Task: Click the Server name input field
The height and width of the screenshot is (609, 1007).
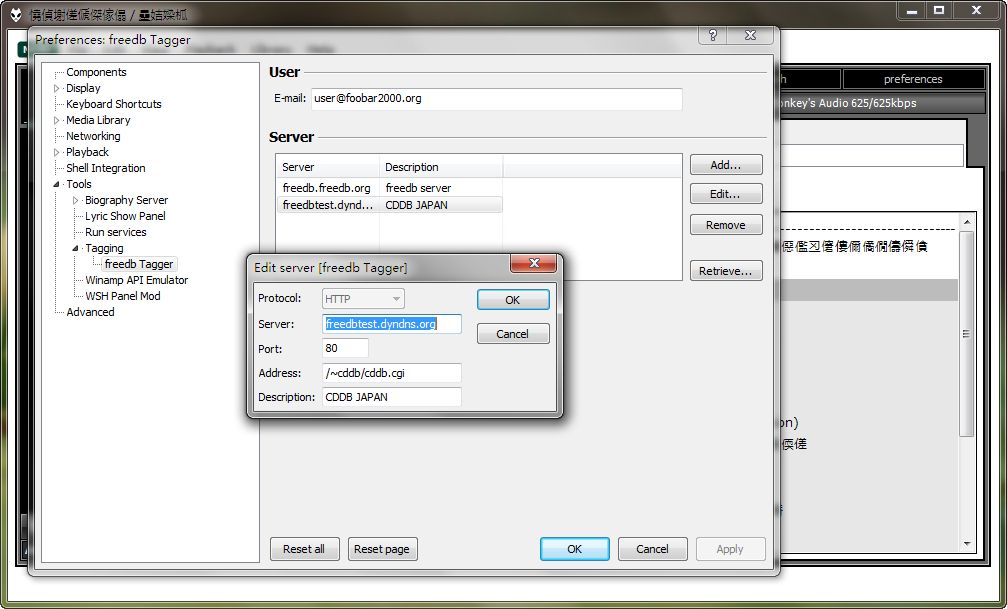Action: pyautogui.click(x=392, y=324)
